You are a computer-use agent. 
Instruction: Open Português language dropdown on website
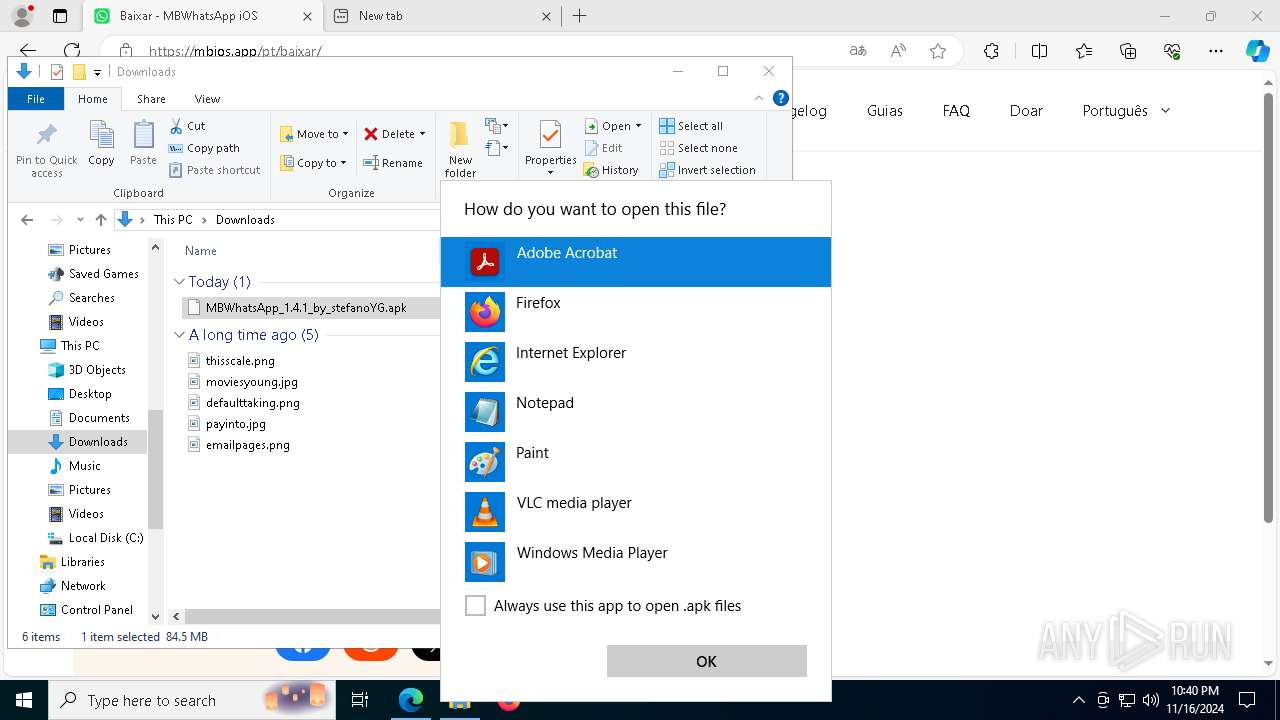(x=1126, y=111)
